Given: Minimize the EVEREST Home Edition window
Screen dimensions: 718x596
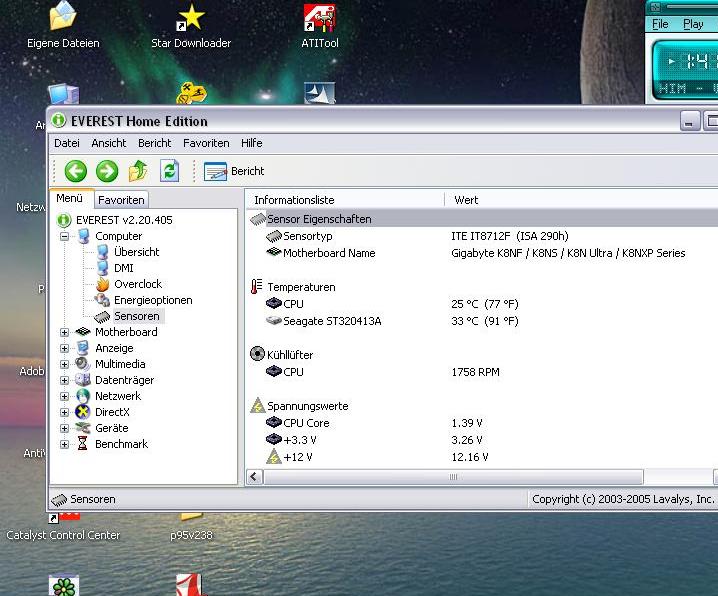Looking at the screenshot, I should click(x=690, y=121).
